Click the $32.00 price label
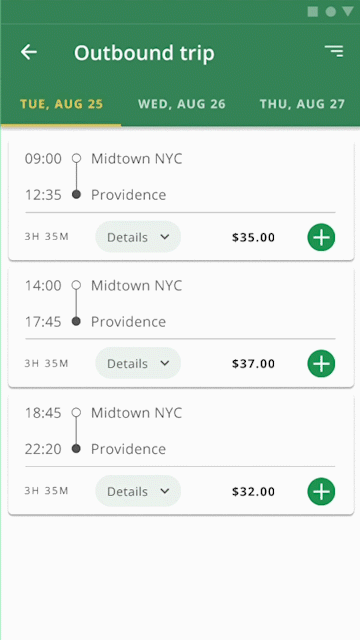360x640 pixels. 253,491
